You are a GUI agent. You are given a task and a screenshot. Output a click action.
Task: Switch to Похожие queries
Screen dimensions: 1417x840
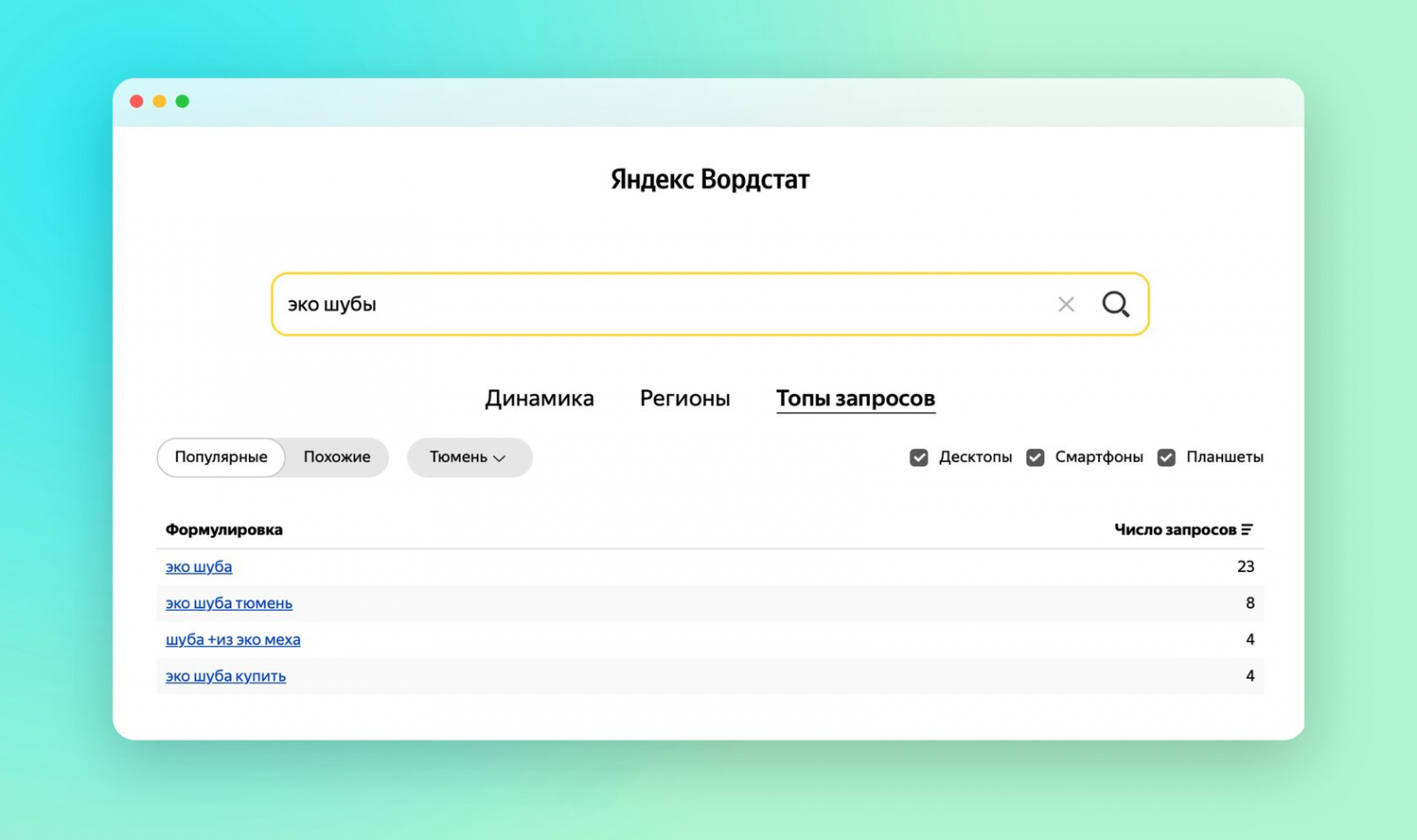[x=337, y=458]
